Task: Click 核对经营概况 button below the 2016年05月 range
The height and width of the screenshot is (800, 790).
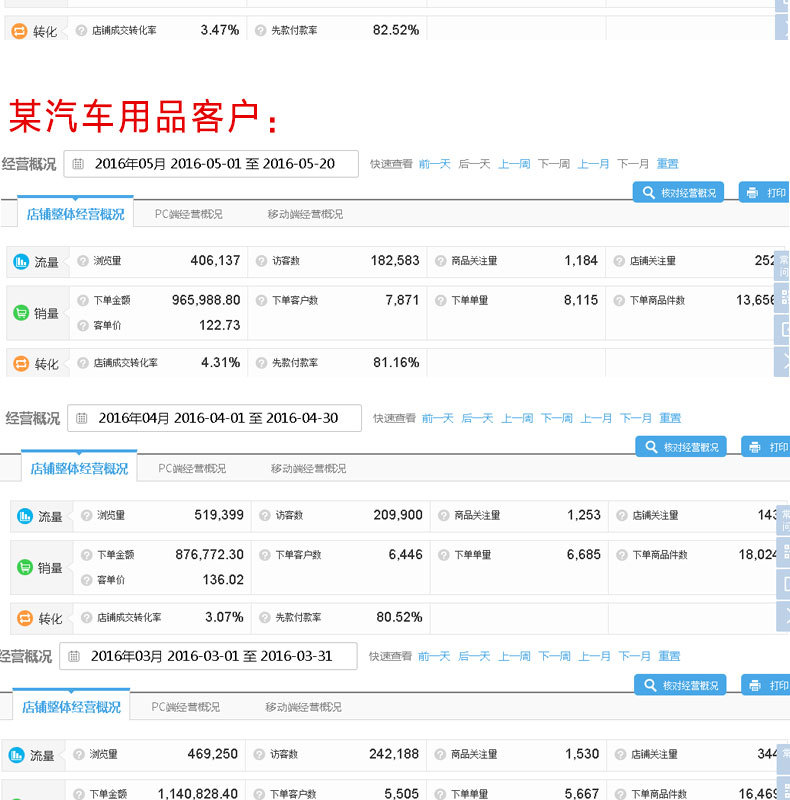Action: [678, 192]
